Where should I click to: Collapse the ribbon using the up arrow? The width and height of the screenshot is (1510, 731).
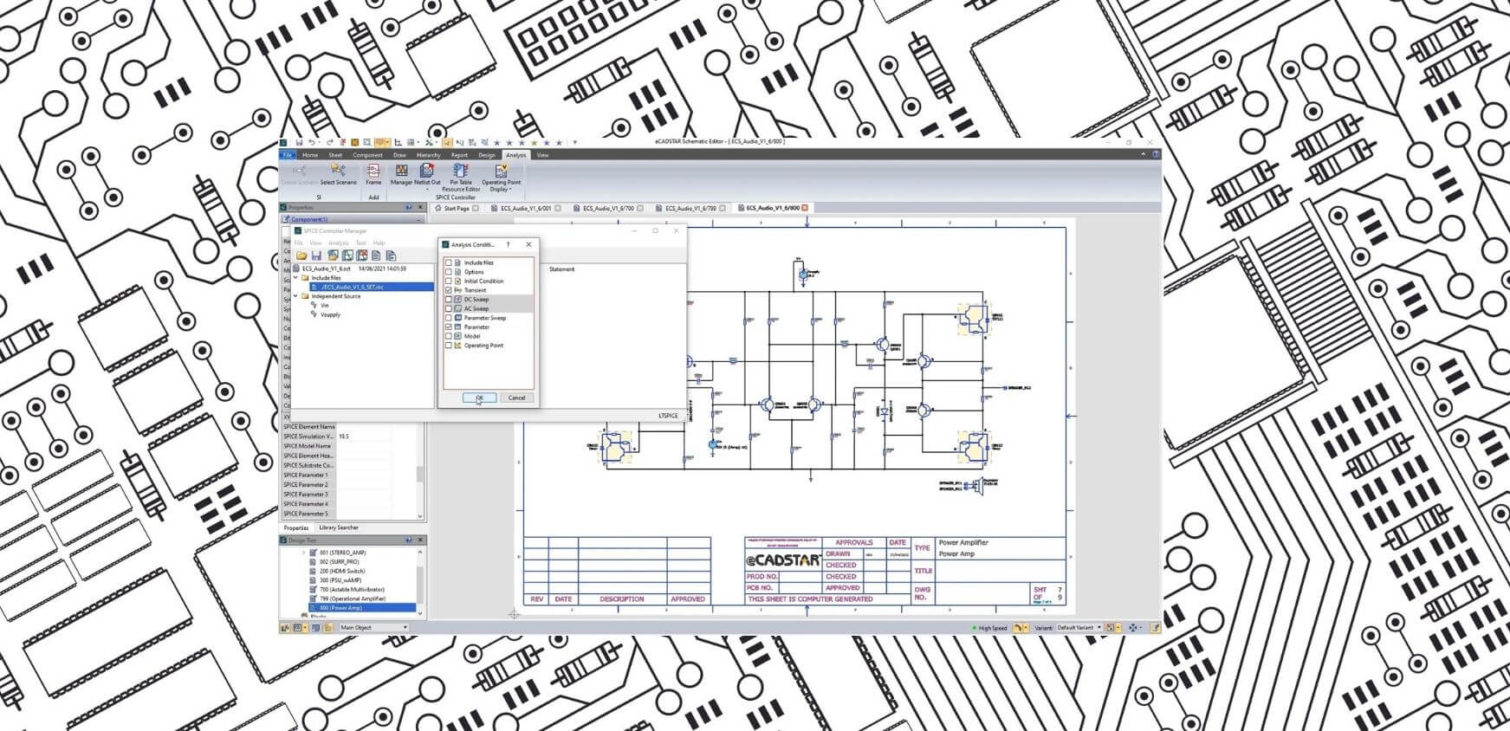click(1144, 155)
